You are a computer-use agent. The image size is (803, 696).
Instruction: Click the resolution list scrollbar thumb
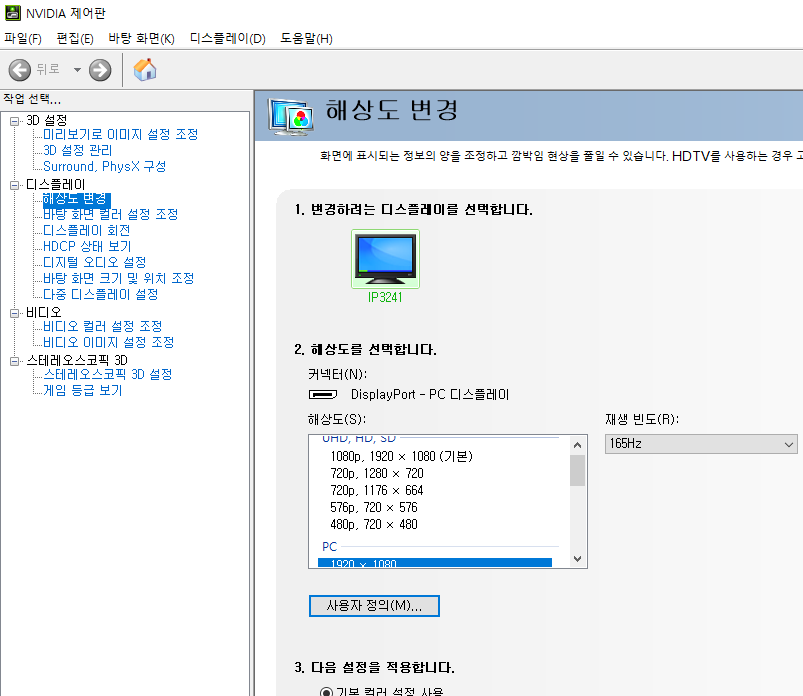click(578, 470)
